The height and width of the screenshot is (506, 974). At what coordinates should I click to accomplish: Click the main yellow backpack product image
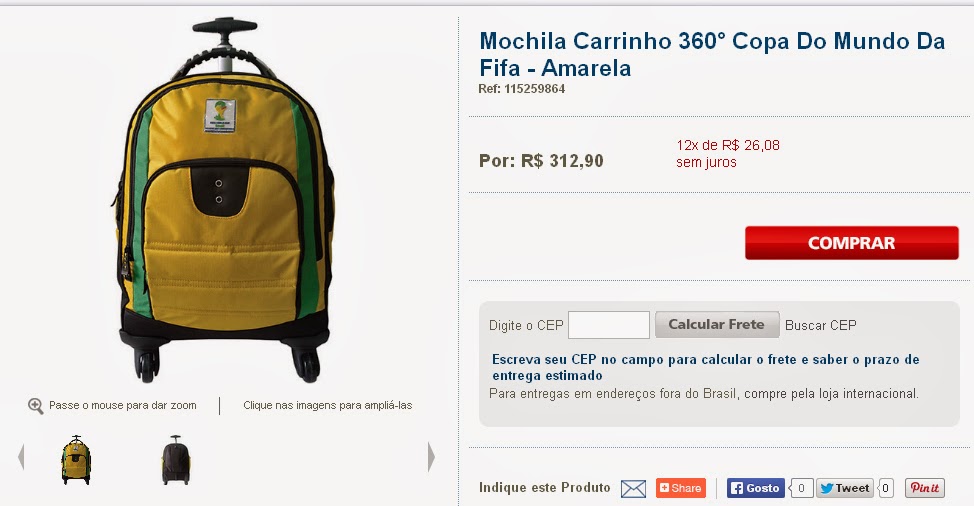[224, 201]
